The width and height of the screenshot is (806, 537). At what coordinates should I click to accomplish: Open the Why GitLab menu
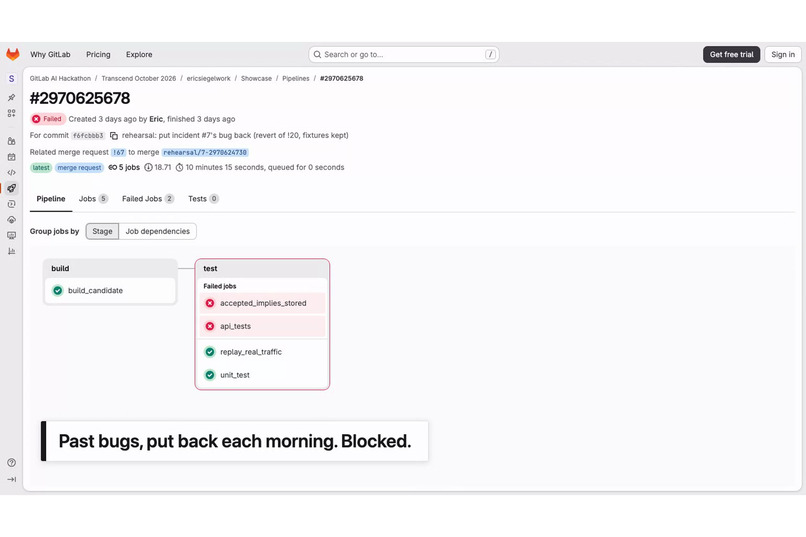coord(50,54)
